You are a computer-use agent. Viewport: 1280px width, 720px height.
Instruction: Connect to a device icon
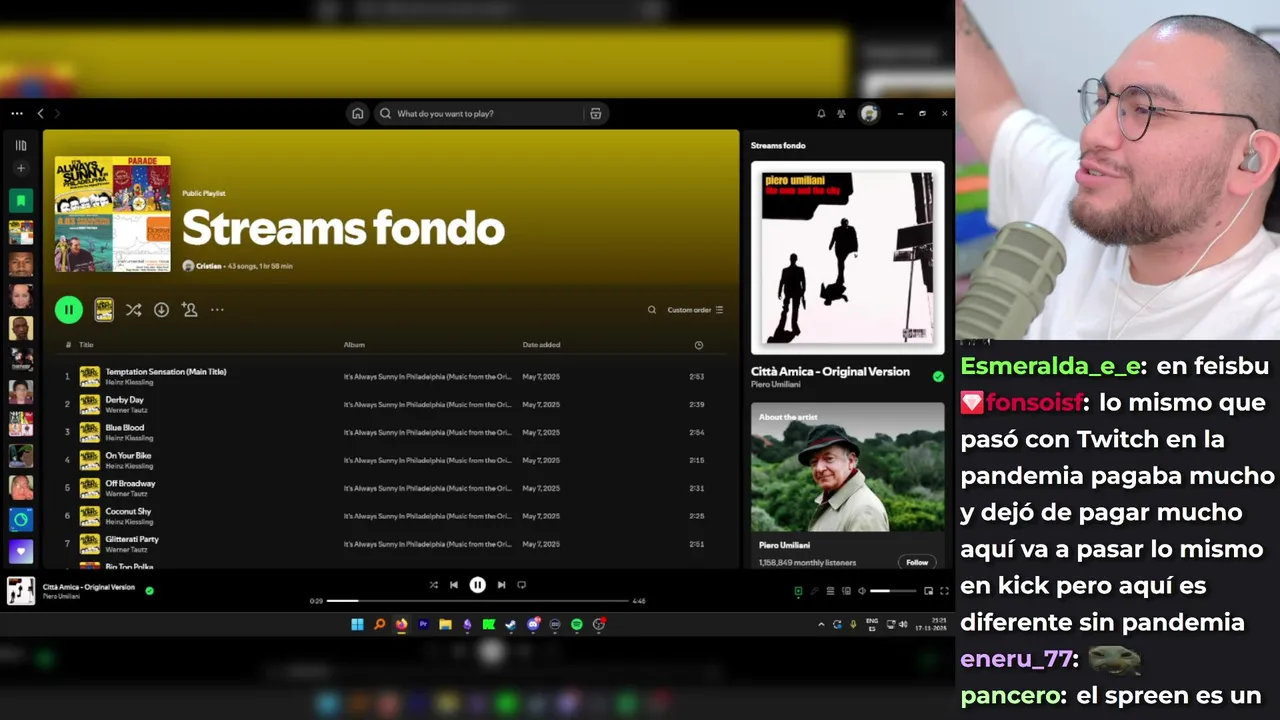tap(846, 591)
